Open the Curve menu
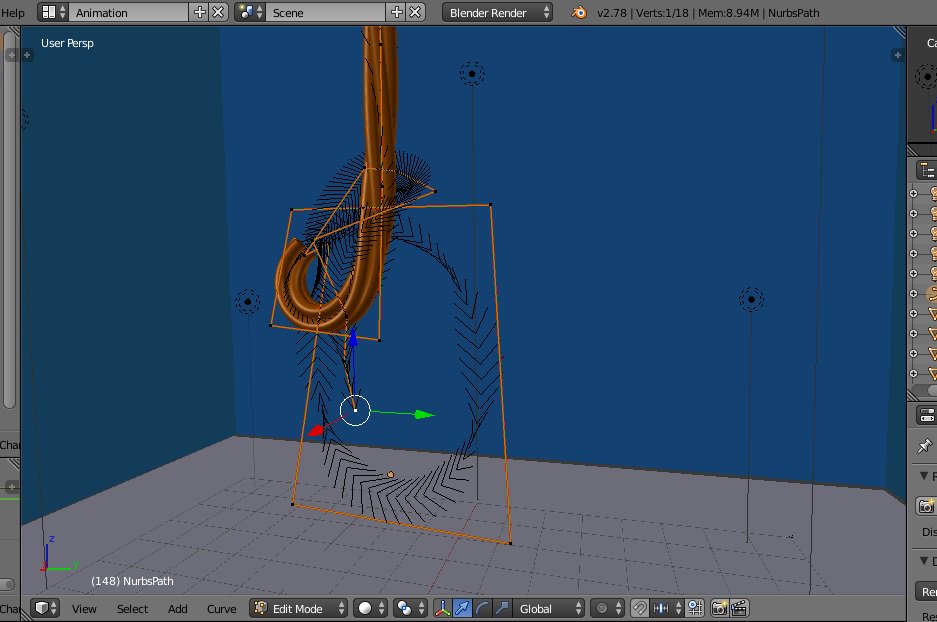 221,609
